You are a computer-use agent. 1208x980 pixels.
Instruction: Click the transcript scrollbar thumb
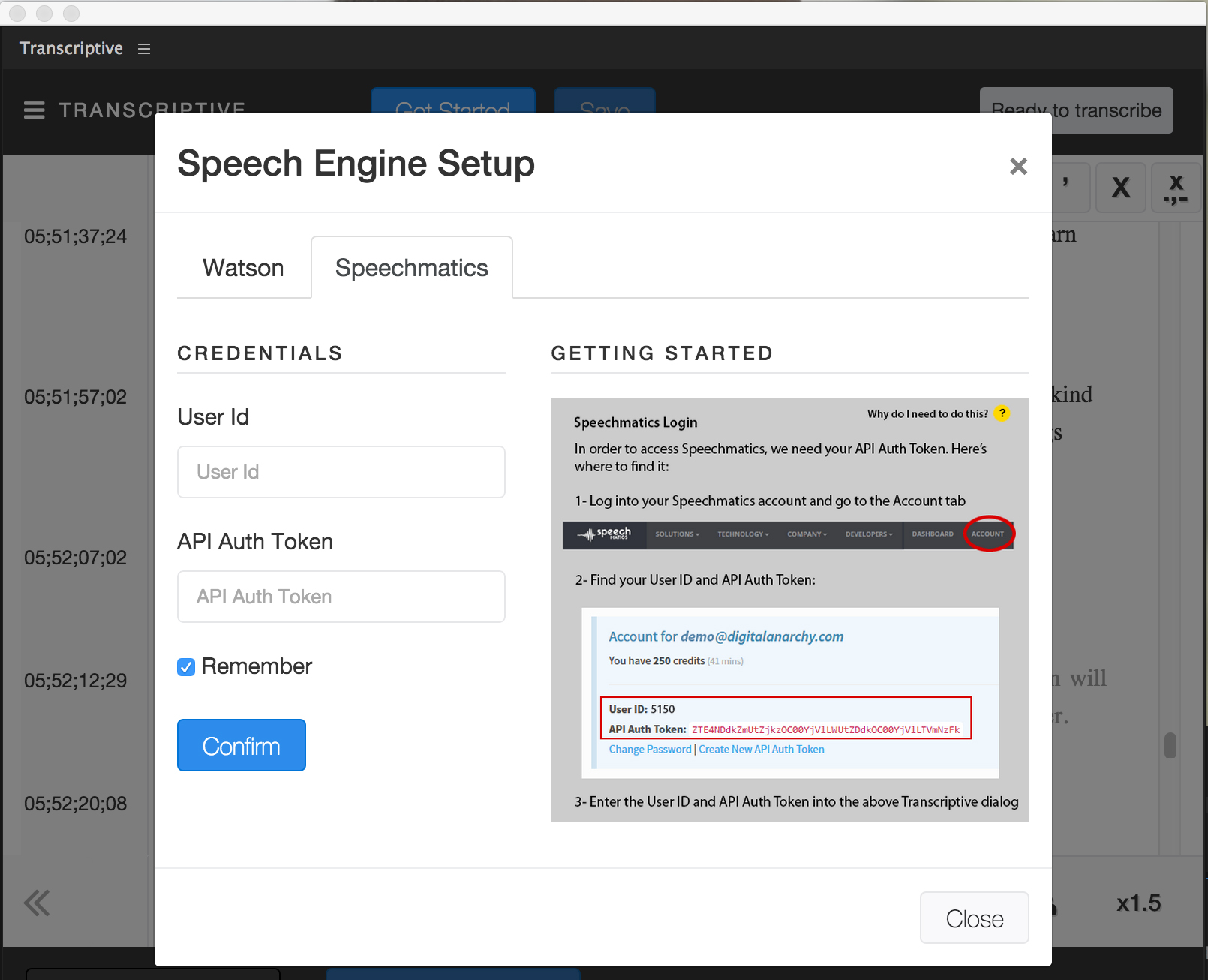(1170, 745)
